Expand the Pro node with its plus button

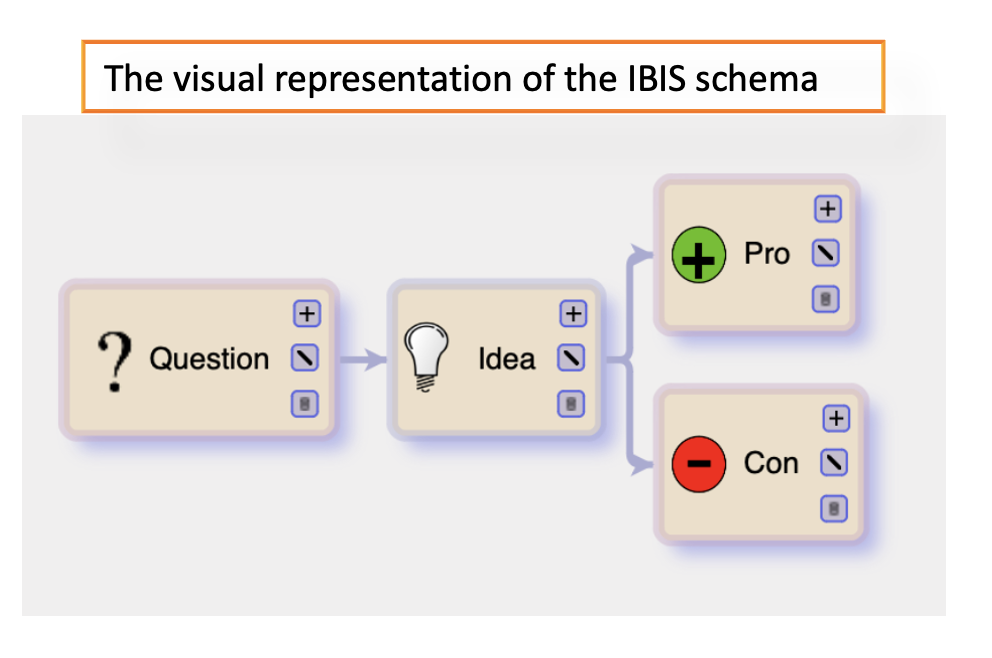pos(827,209)
